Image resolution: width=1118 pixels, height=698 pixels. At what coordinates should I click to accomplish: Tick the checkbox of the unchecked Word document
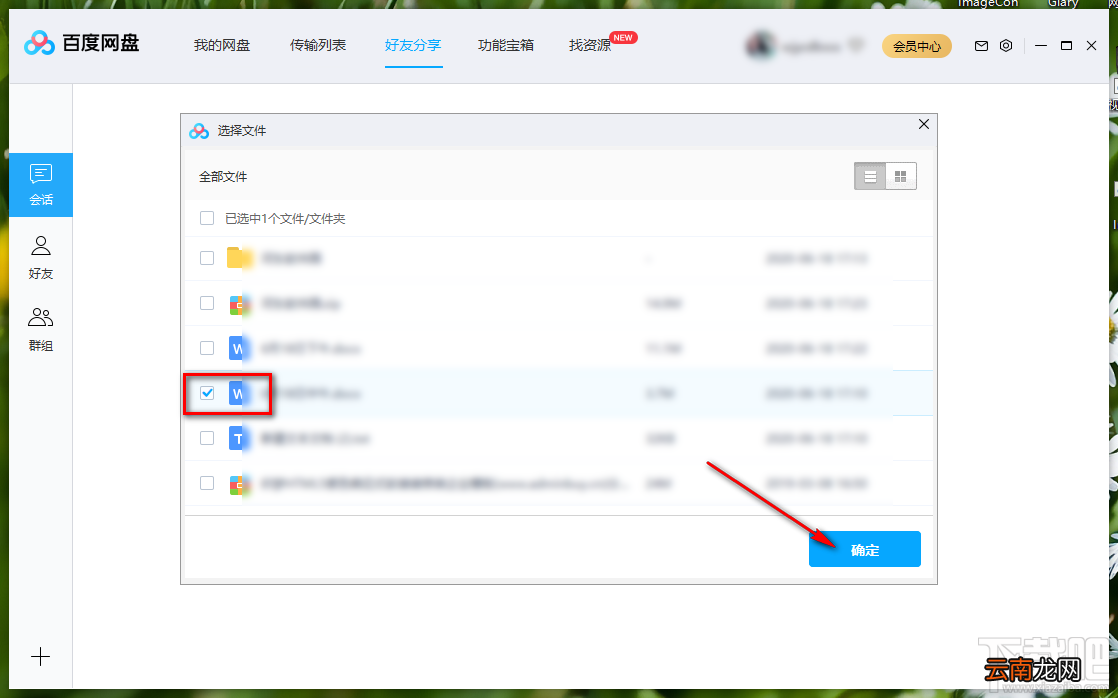[207, 348]
